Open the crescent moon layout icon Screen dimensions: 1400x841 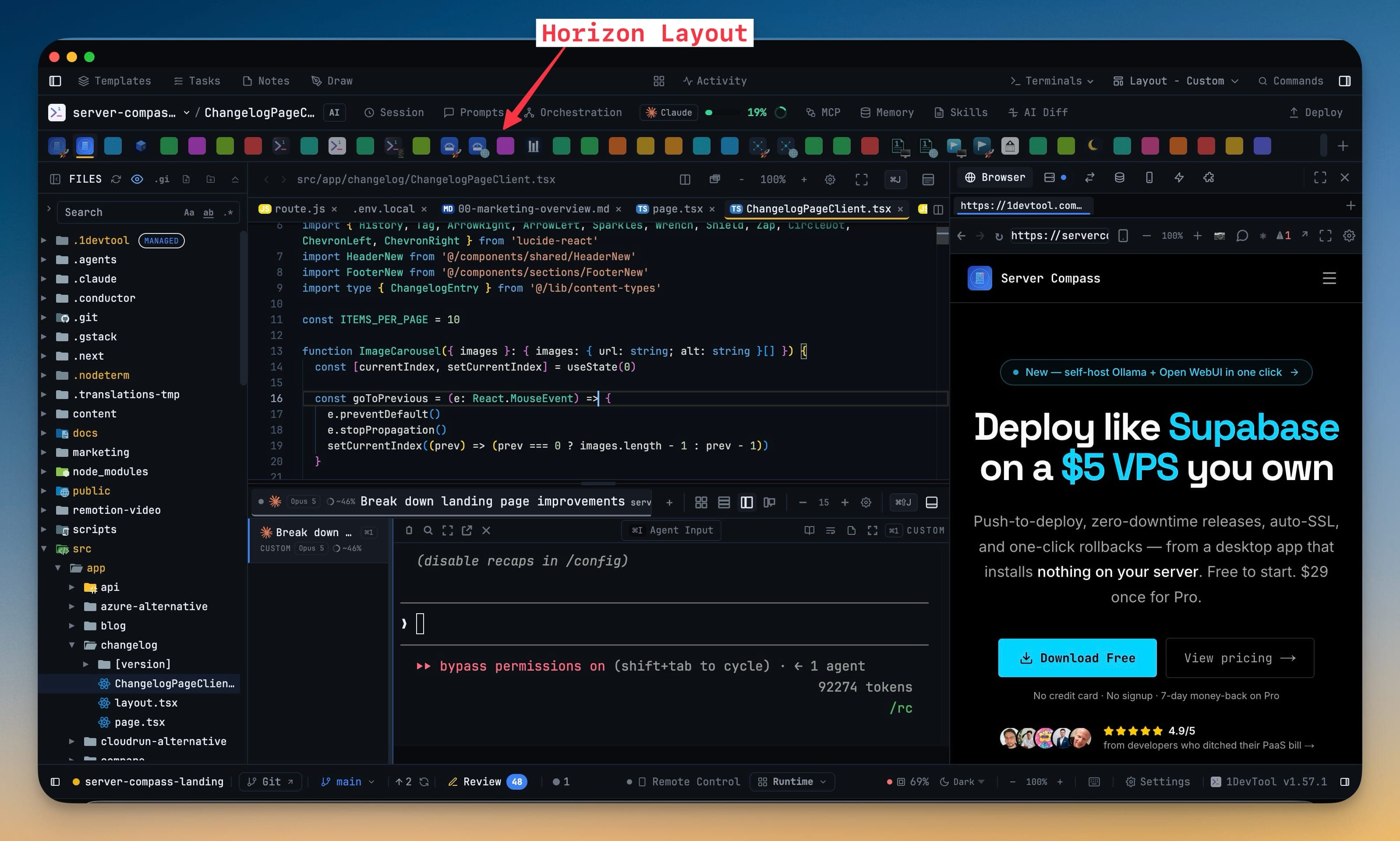pos(1093,146)
